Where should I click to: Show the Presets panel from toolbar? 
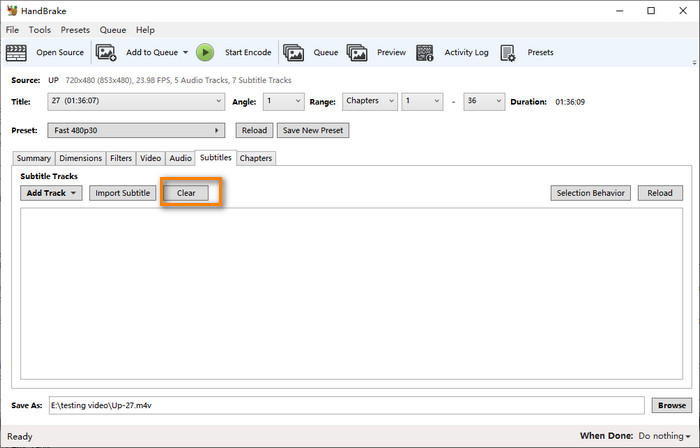[540, 52]
